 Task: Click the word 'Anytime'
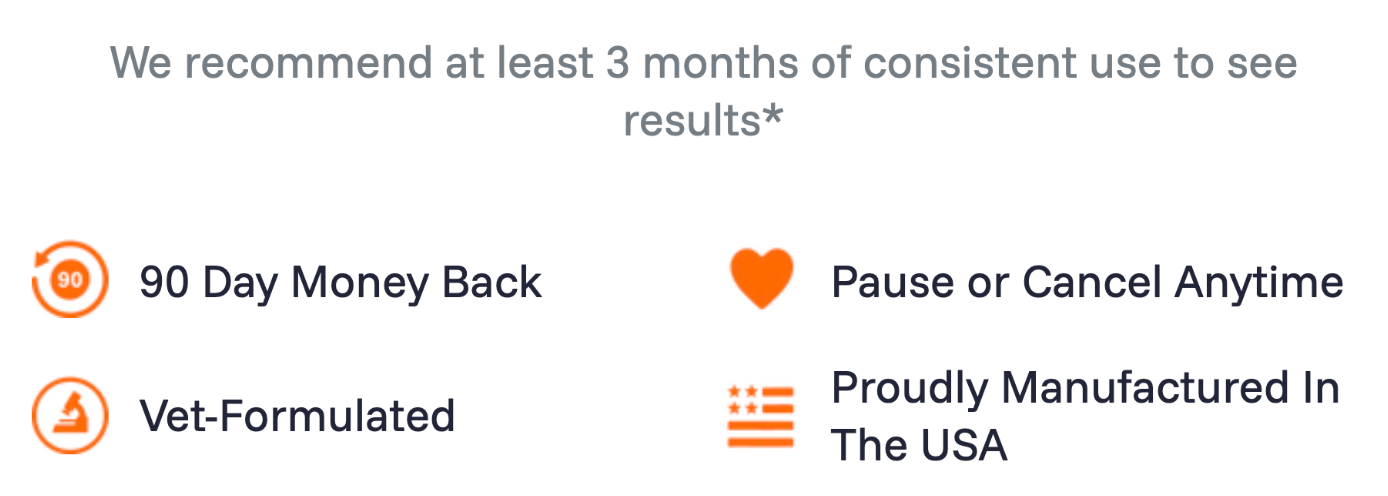pyautogui.click(x=1259, y=283)
